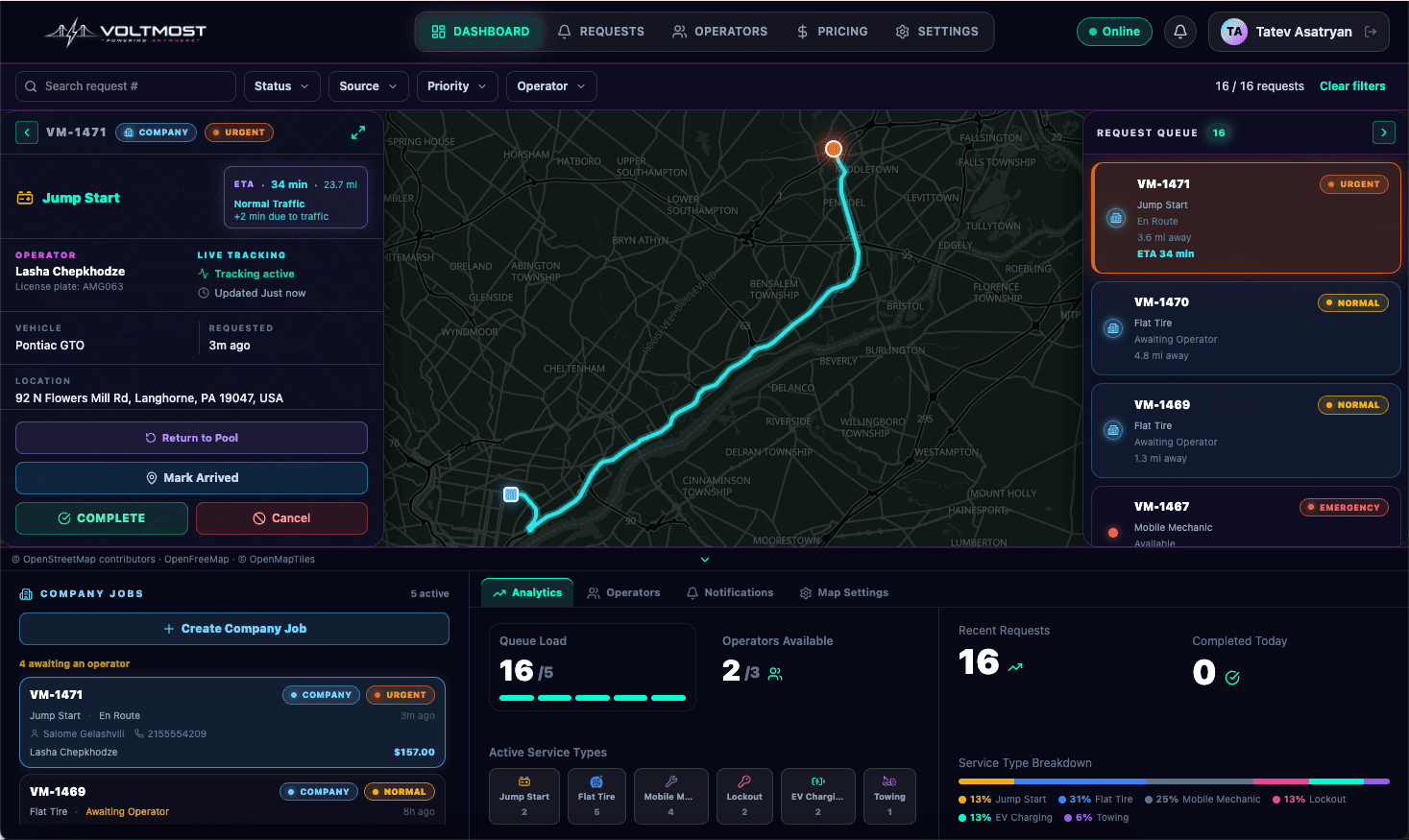Image resolution: width=1409 pixels, height=840 pixels.
Task: Toggle the Online status indicator
Action: coord(1114,32)
